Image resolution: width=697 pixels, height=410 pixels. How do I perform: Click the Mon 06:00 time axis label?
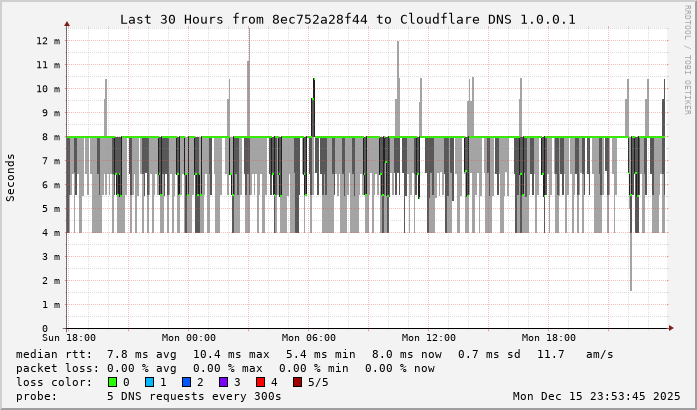(x=308, y=338)
